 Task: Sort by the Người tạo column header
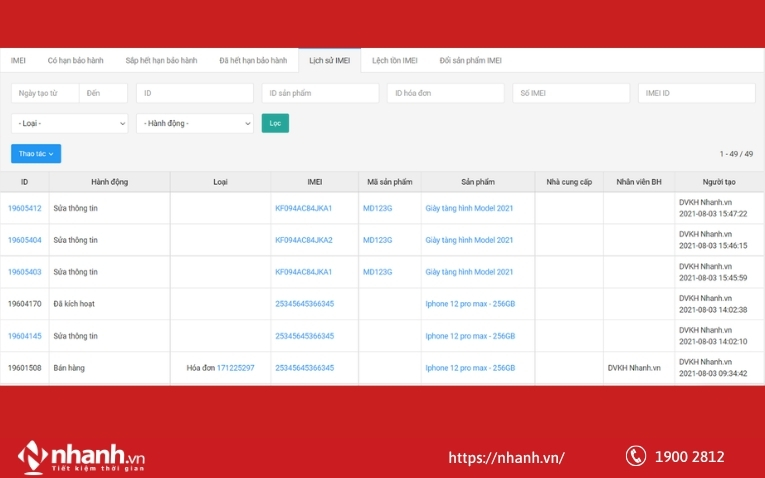[718, 182]
